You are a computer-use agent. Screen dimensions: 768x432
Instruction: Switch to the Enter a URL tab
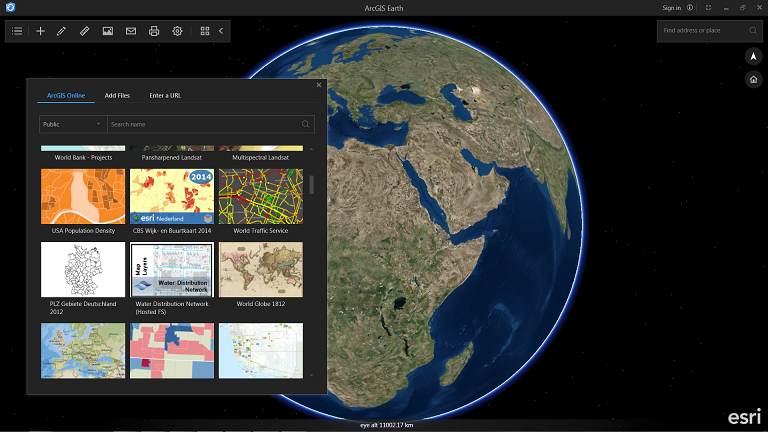coord(165,96)
